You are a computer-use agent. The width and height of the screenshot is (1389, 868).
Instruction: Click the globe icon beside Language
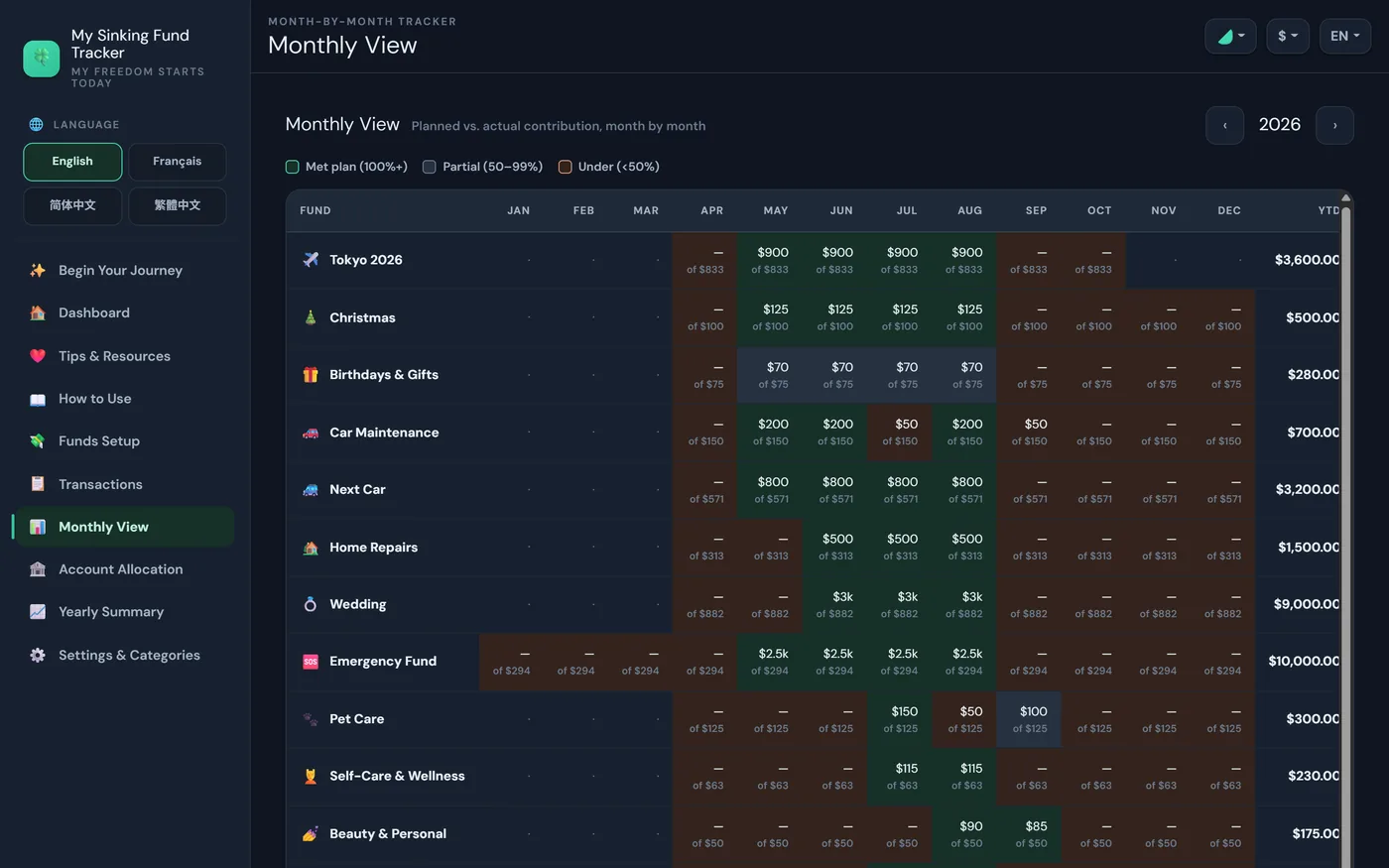[x=37, y=124]
